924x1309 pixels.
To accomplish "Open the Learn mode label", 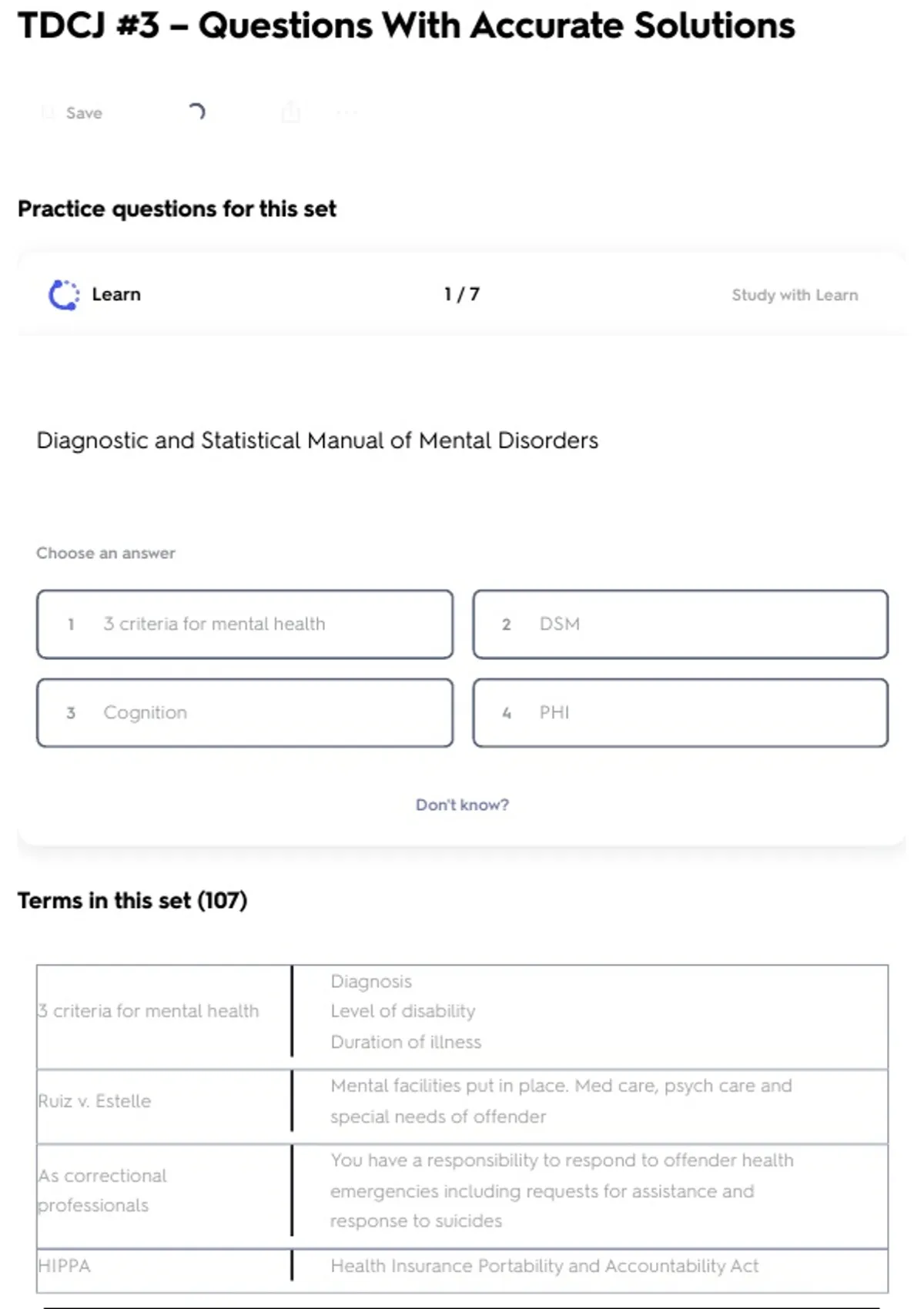I will click(116, 294).
